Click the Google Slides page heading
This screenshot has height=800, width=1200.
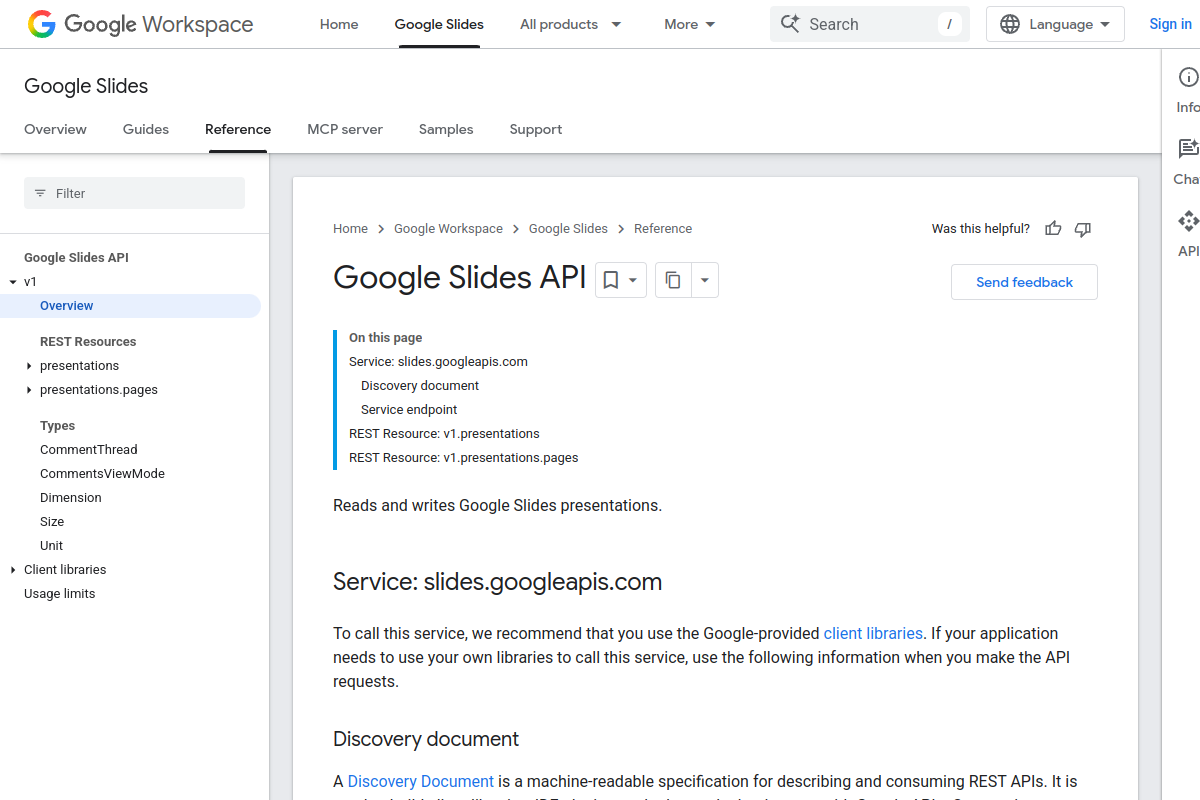click(x=86, y=86)
